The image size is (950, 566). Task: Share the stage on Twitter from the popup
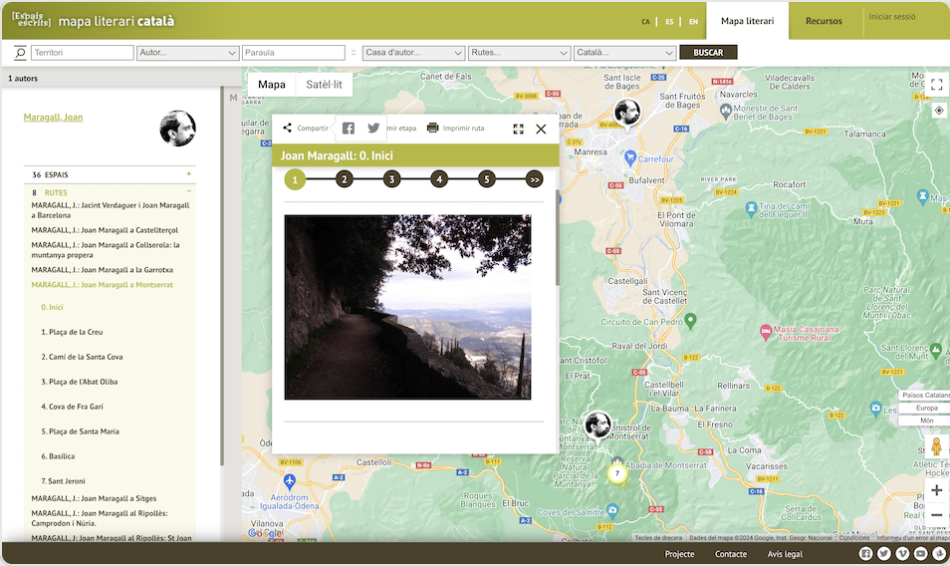click(x=373, y=128)
